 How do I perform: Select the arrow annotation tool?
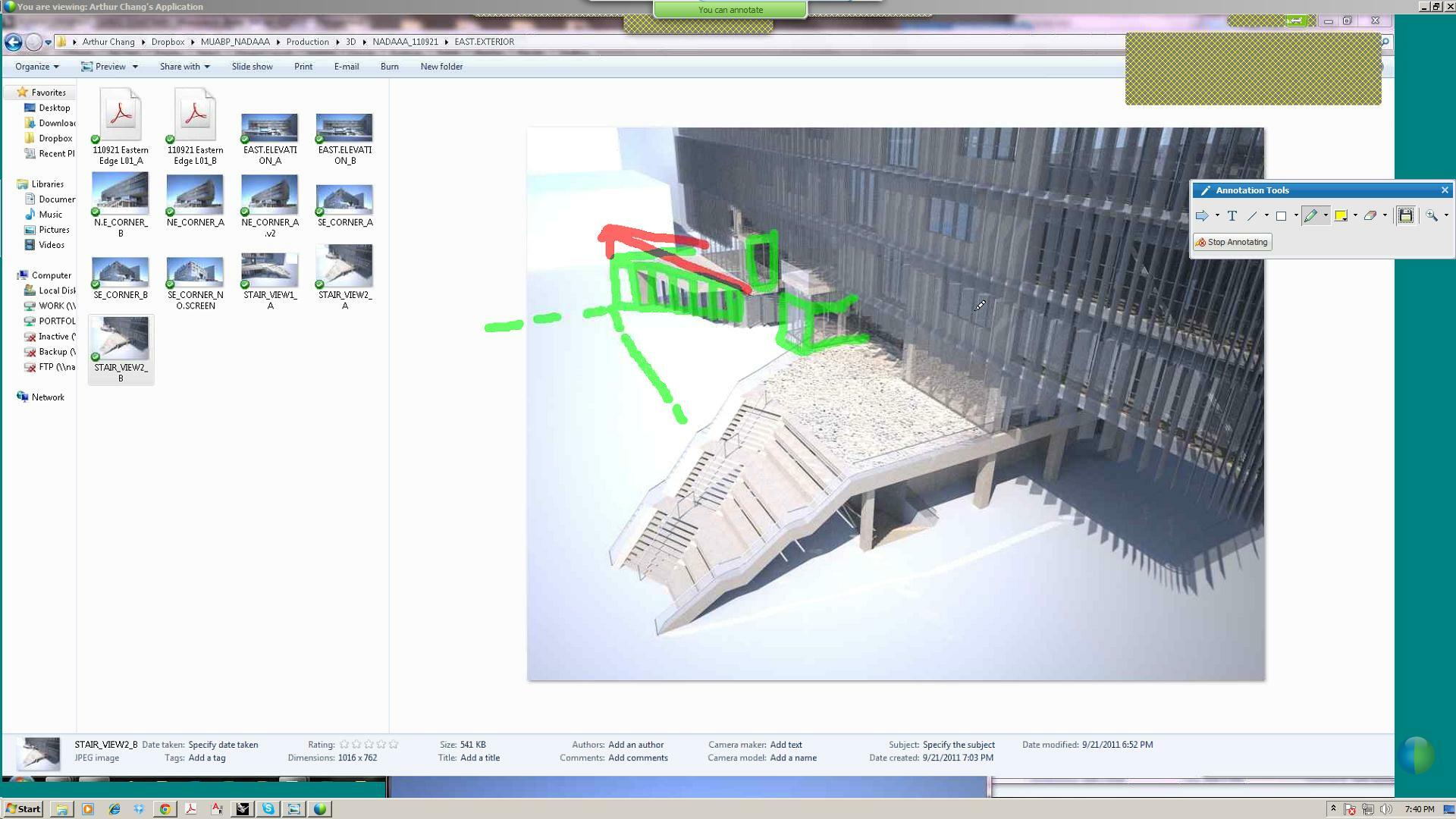click(x=1202, y=216)
